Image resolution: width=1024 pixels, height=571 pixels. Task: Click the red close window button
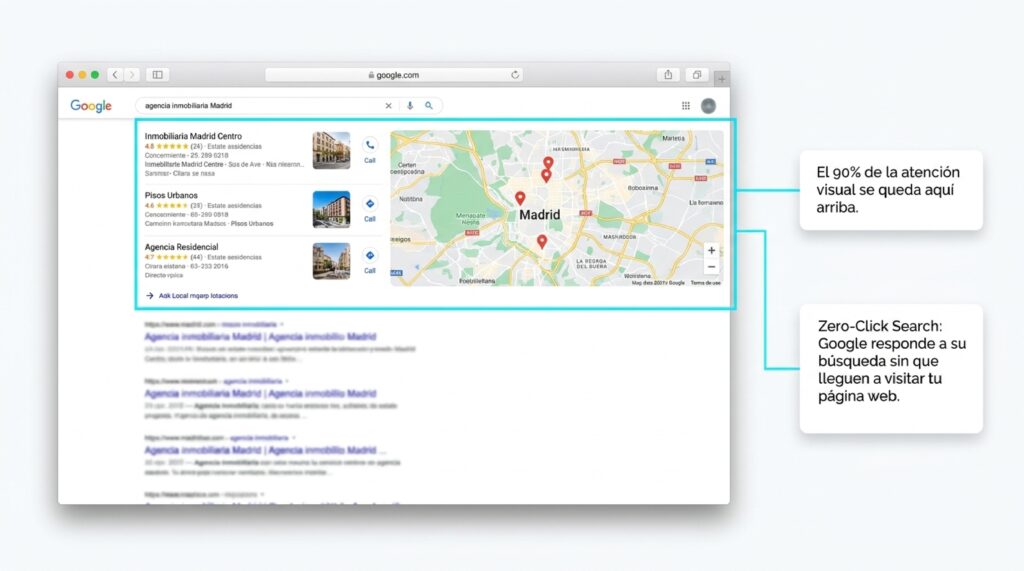point(70,74)
